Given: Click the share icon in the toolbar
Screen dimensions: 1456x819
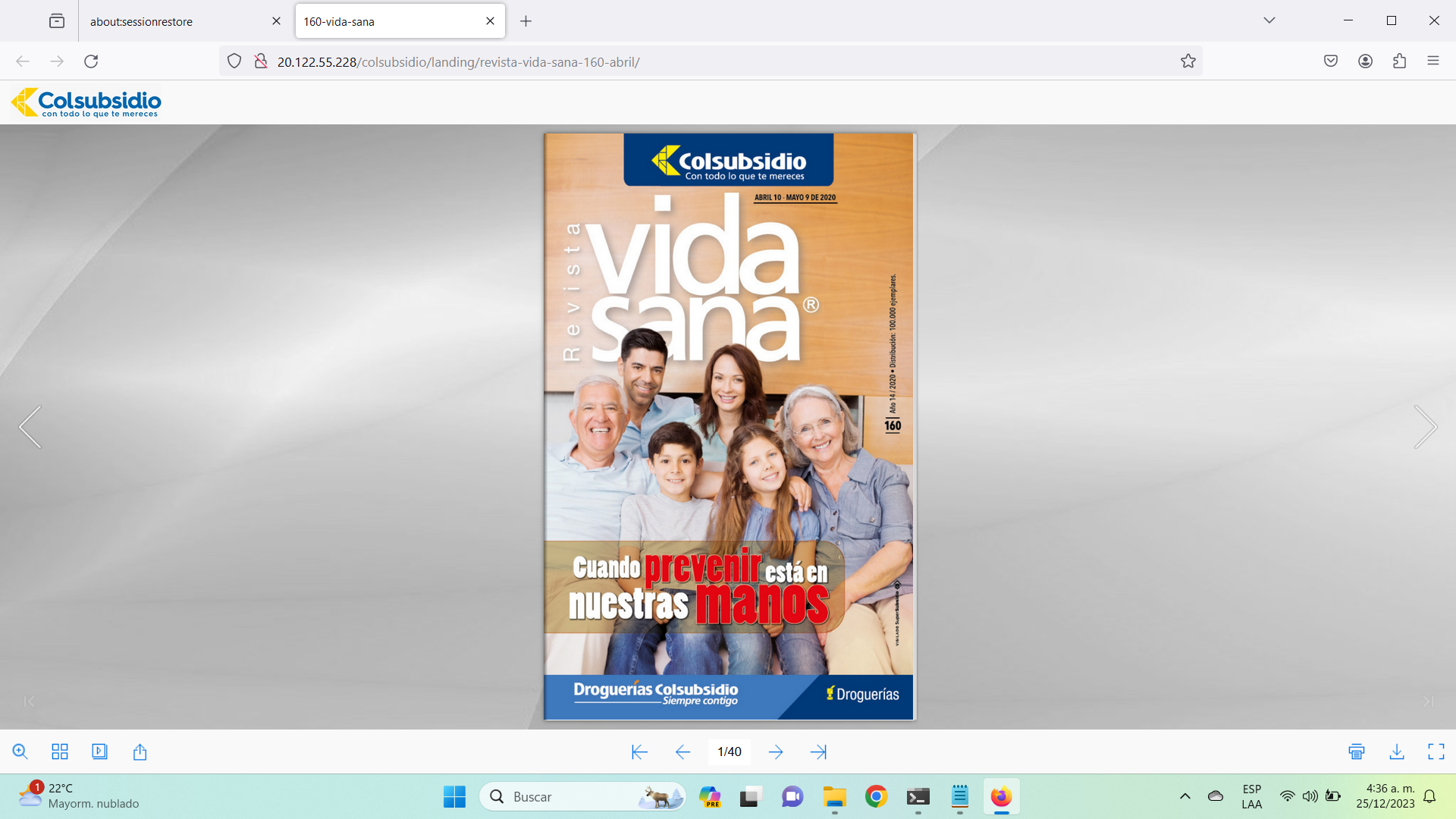Looking at the screenshot, I should (x=140, y=752).
